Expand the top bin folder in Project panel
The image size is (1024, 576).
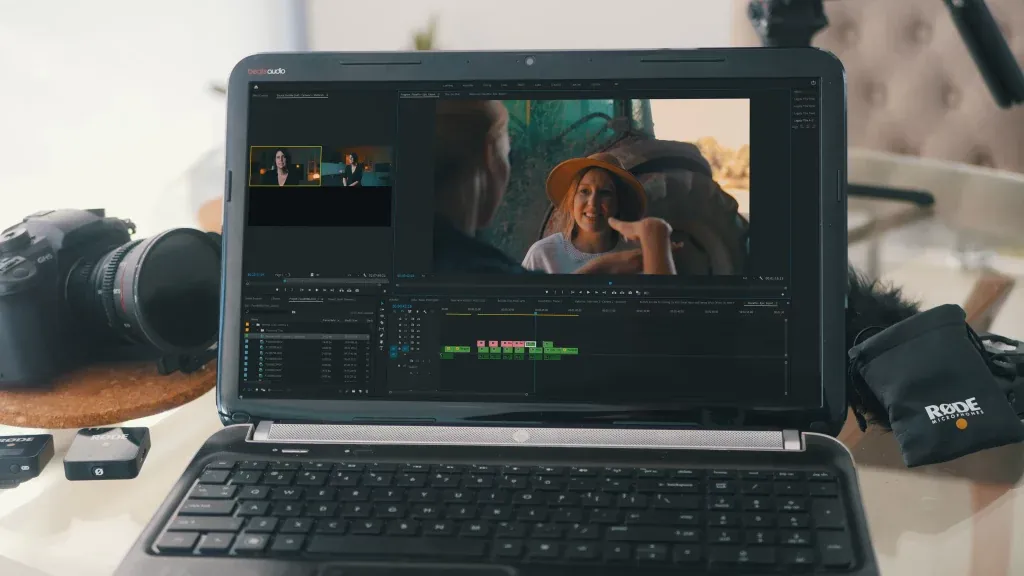[x=252, y=325]
